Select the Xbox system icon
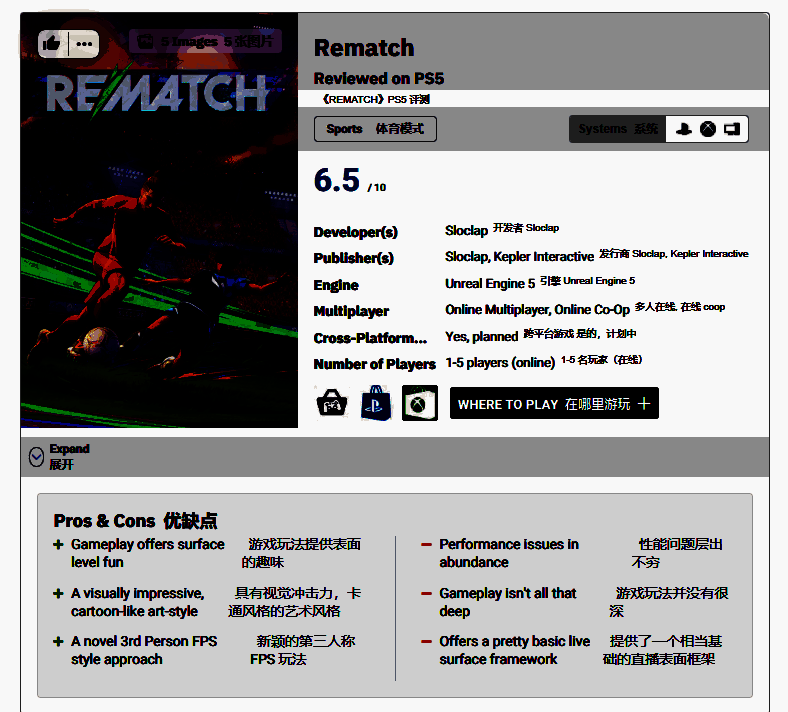The height and width of the screenshot is (712, 788). pos(708,129)
